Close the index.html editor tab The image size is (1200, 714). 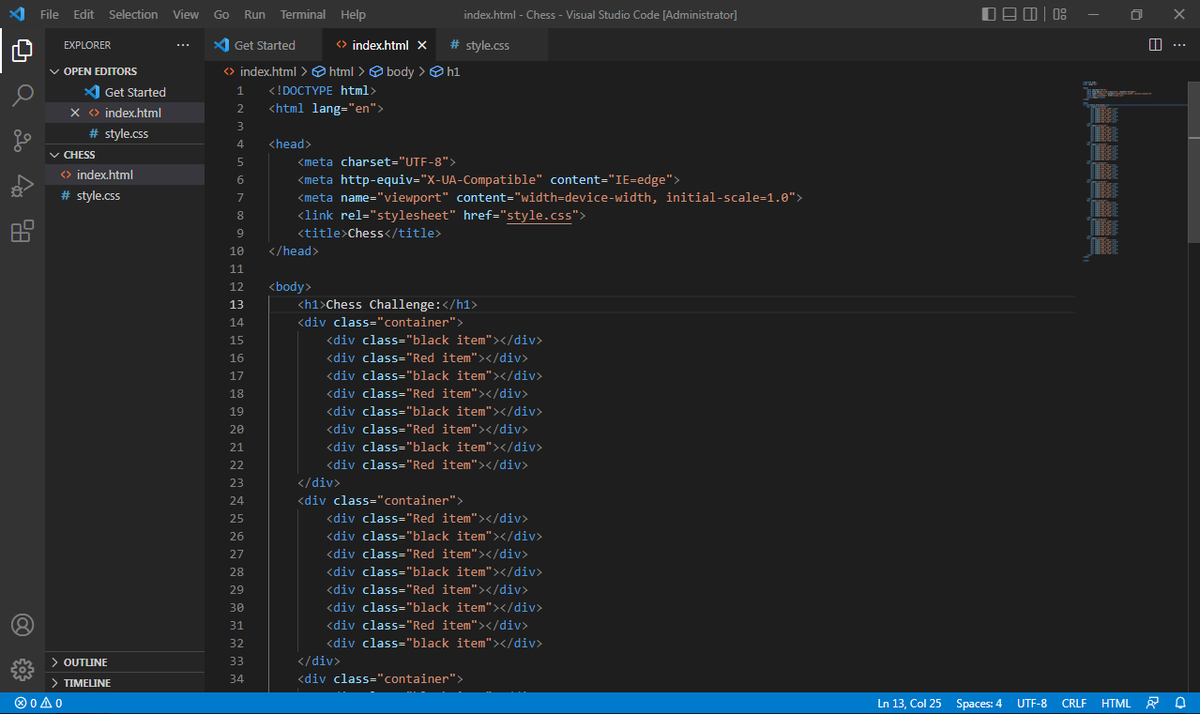tap(422, 45)
